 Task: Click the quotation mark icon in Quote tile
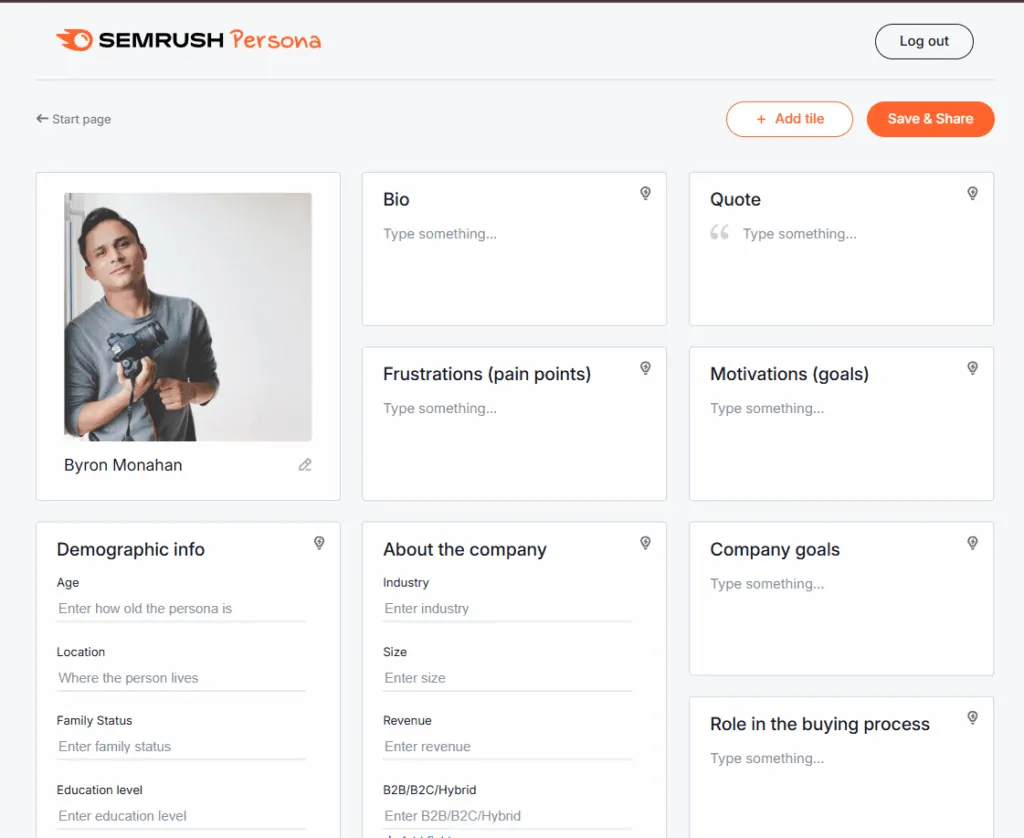tap(719, 232)
